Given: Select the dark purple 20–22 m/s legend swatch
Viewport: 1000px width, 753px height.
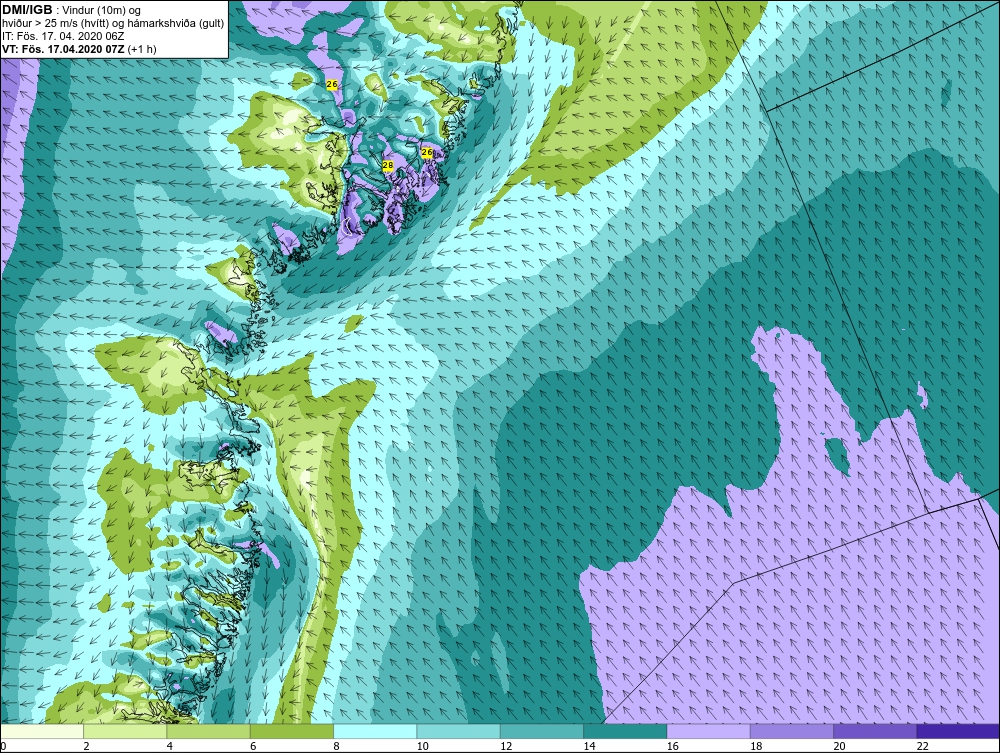Looking at the screenshot, I should tap(874, 731).
